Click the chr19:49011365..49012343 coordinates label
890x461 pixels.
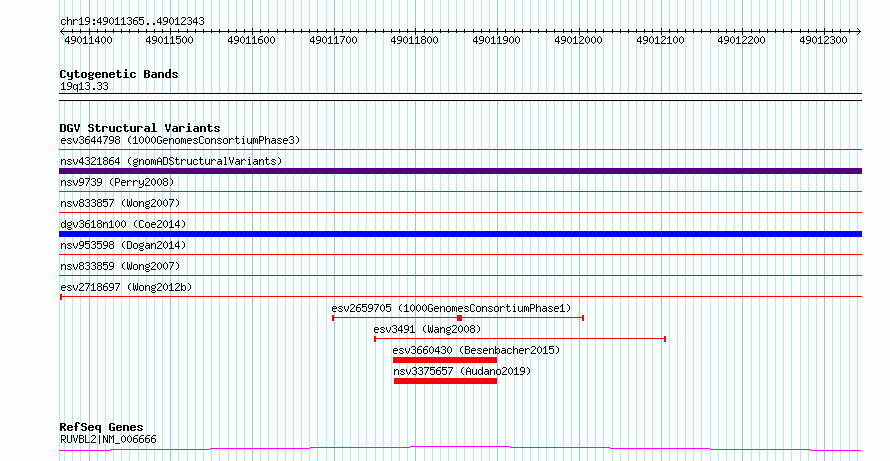(132, 22)
